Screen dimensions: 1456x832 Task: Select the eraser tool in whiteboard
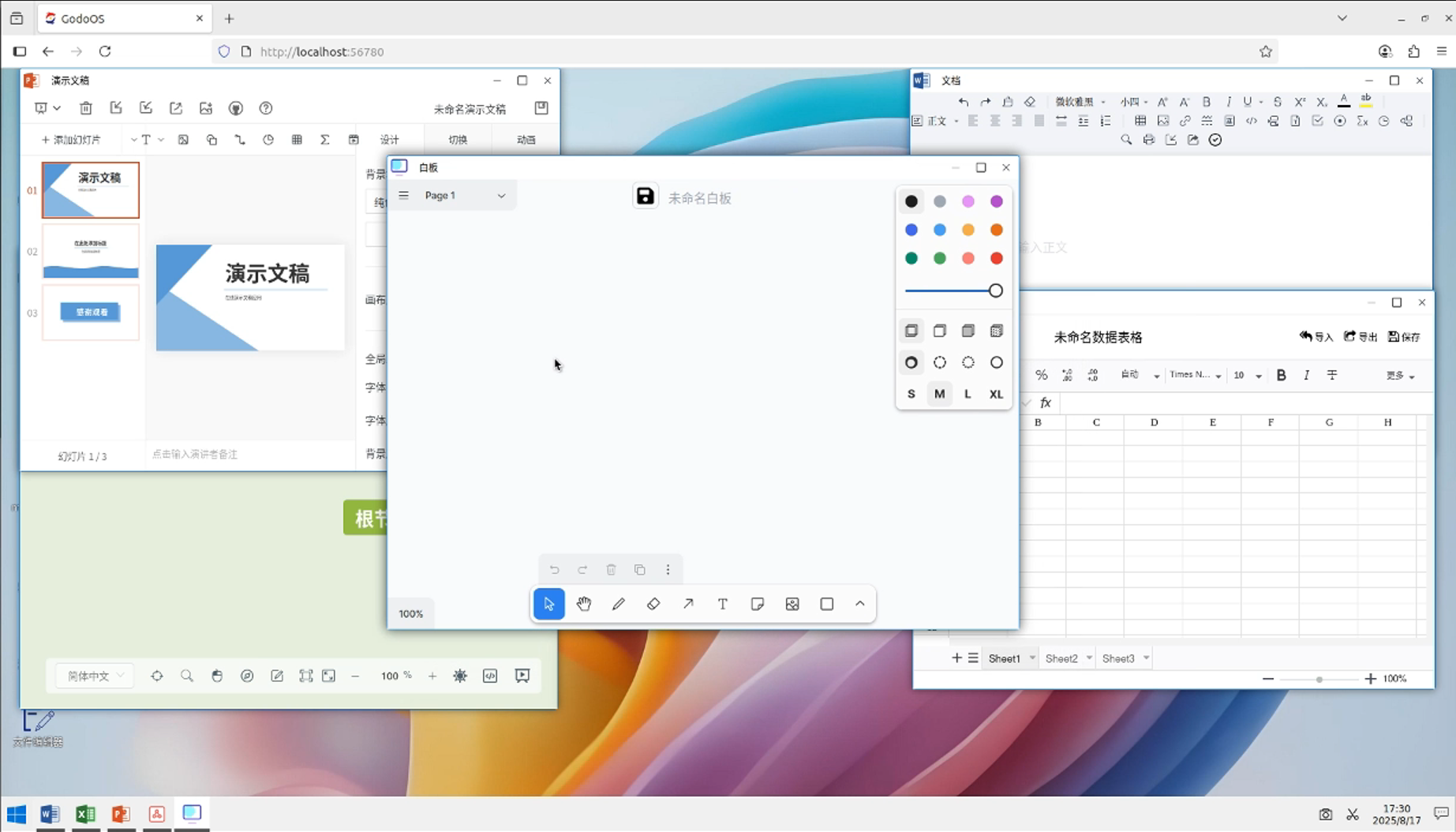(x=653, y=604)
